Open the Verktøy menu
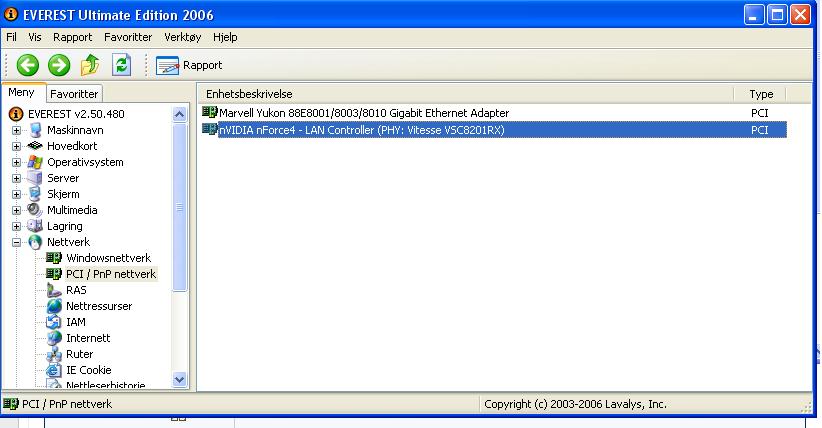 pos(182,37)
